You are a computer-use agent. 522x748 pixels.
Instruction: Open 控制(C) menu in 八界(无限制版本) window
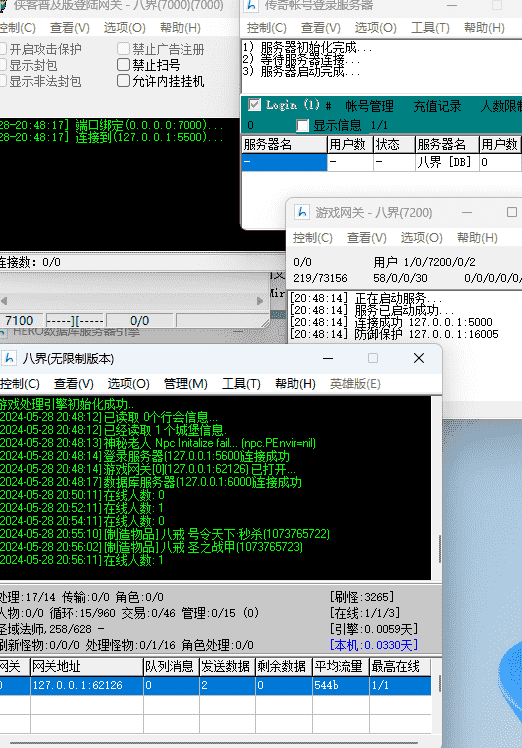tap(20, 384)
